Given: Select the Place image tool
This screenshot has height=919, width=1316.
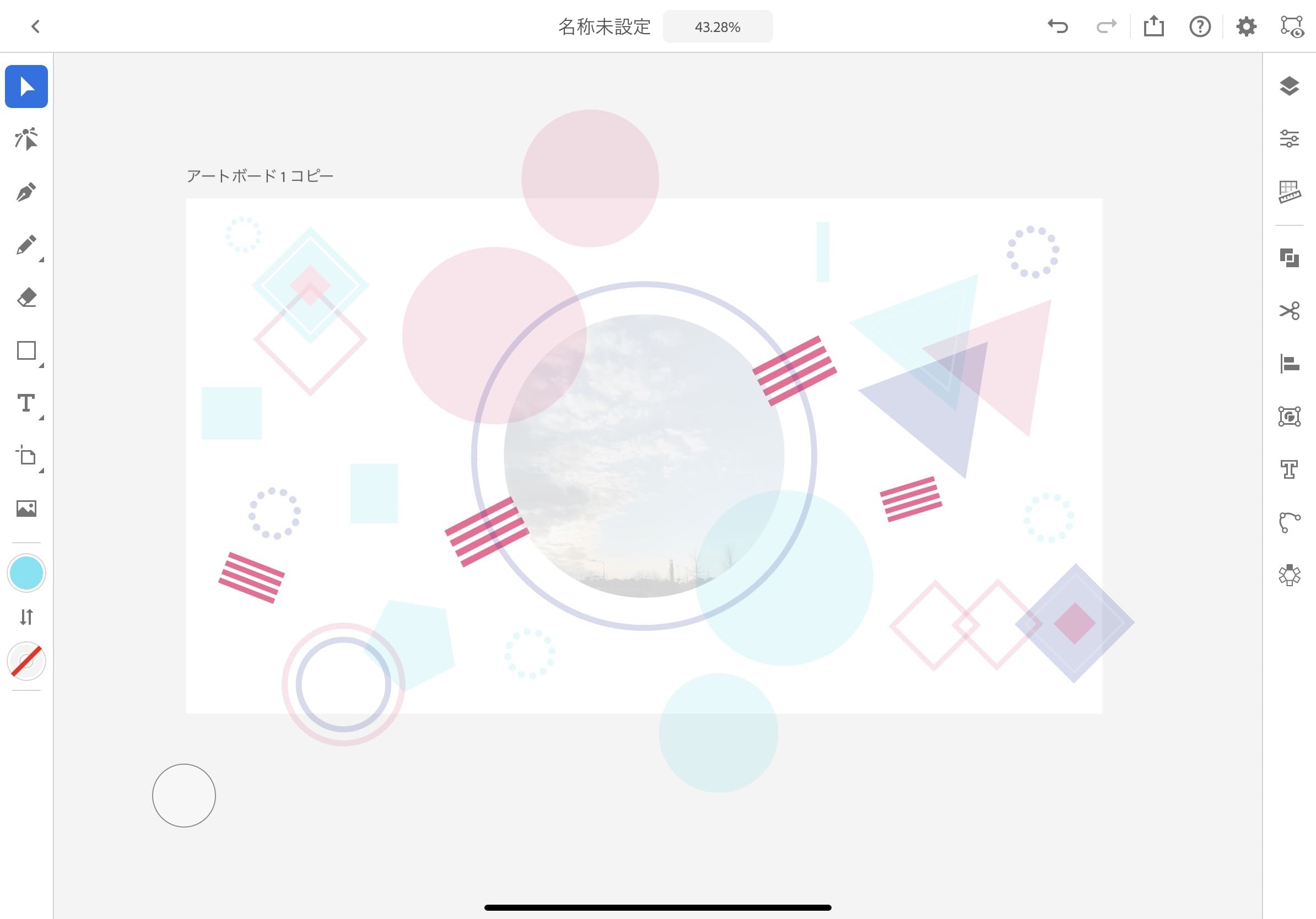Looking at the screenshot, I should pyautogui.click(x=26, y=508).
